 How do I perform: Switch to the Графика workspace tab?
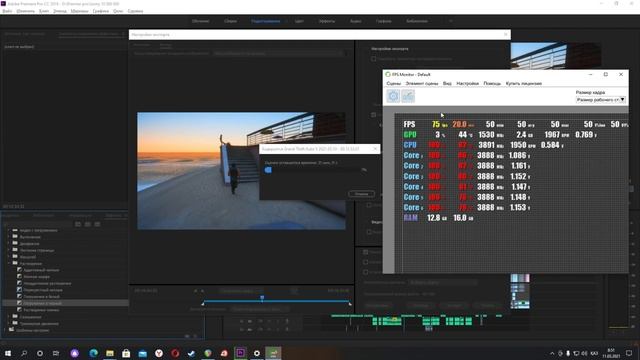[x=384, y=21]
